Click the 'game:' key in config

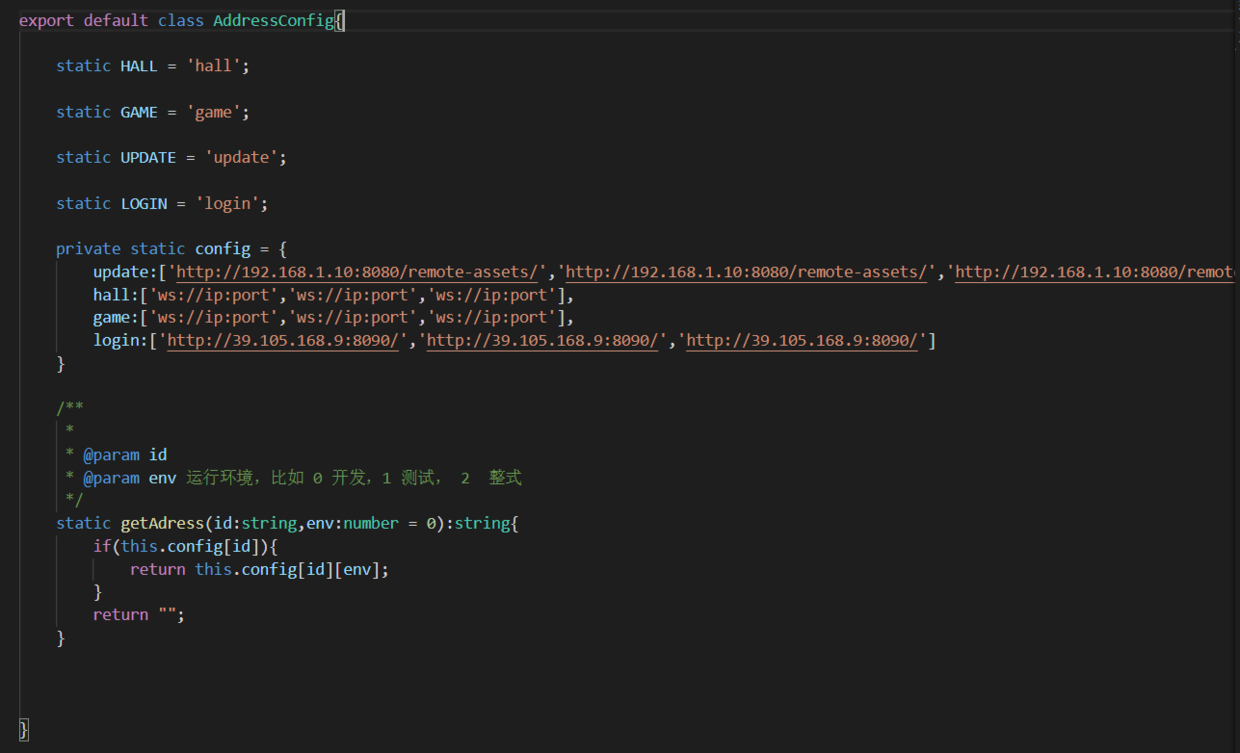click(116, 317)
